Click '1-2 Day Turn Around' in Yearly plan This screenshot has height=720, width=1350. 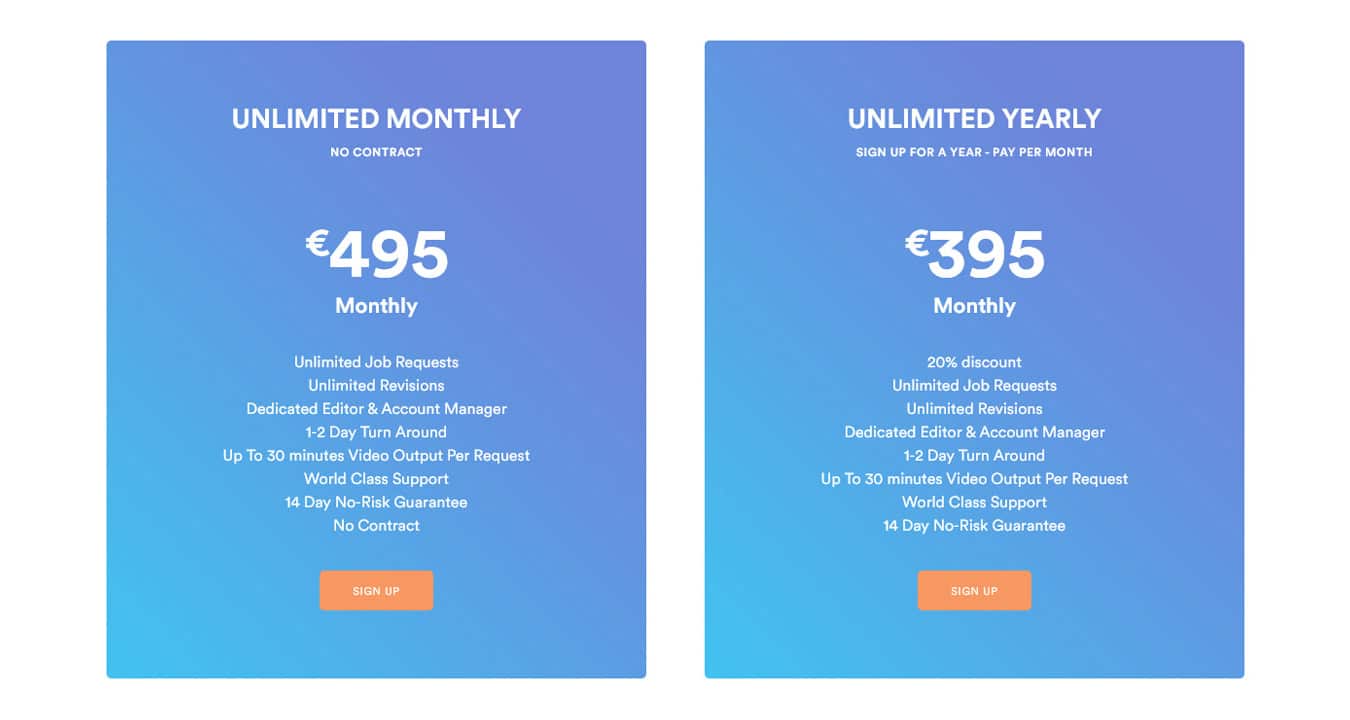point(974,455)
